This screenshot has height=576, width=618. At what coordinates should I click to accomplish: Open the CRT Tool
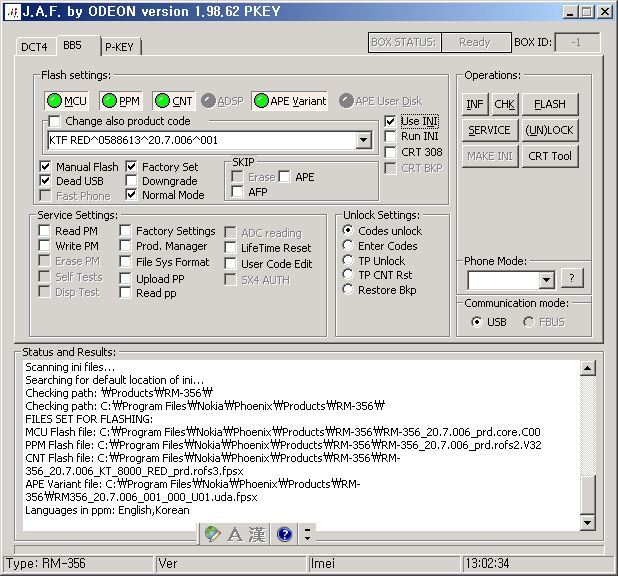pos(550,156)
